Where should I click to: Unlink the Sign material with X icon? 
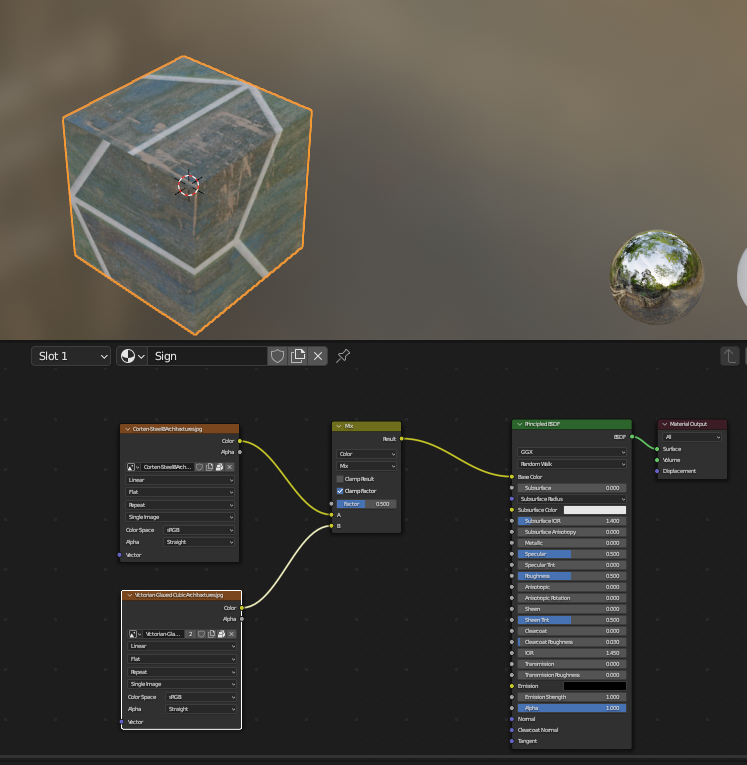click(318, 356)
